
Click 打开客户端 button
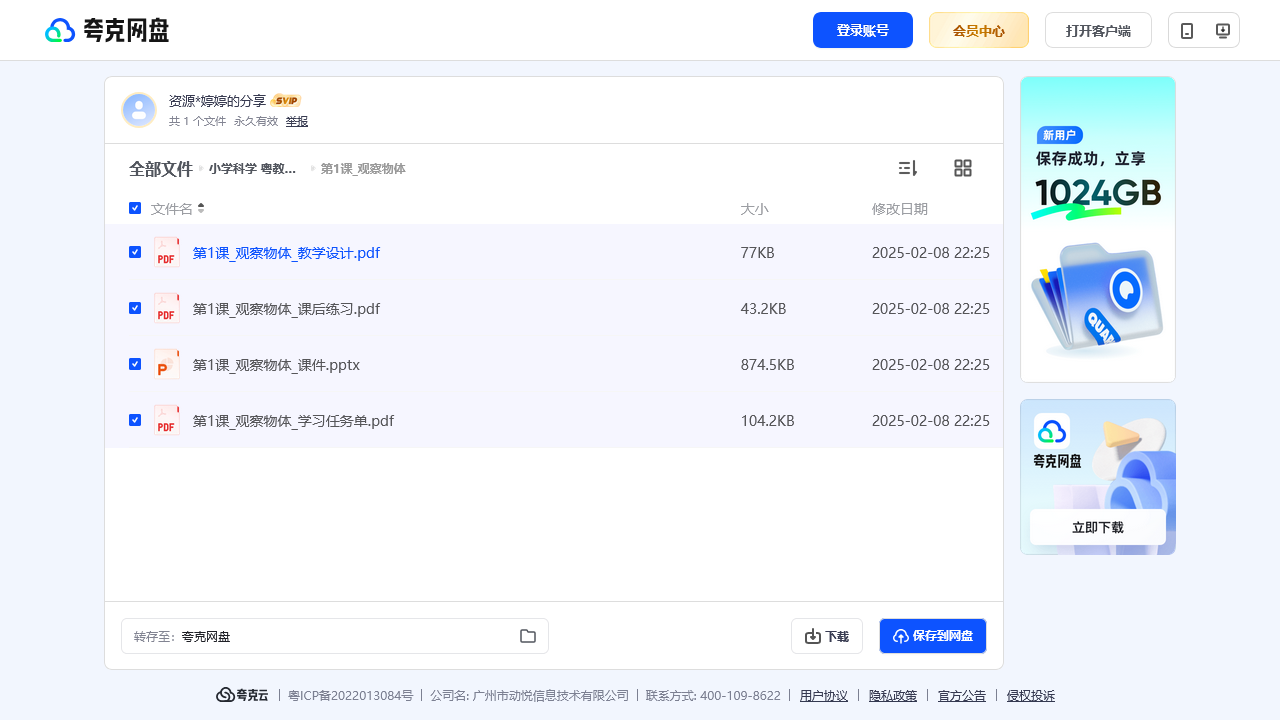pos(1098,30)
